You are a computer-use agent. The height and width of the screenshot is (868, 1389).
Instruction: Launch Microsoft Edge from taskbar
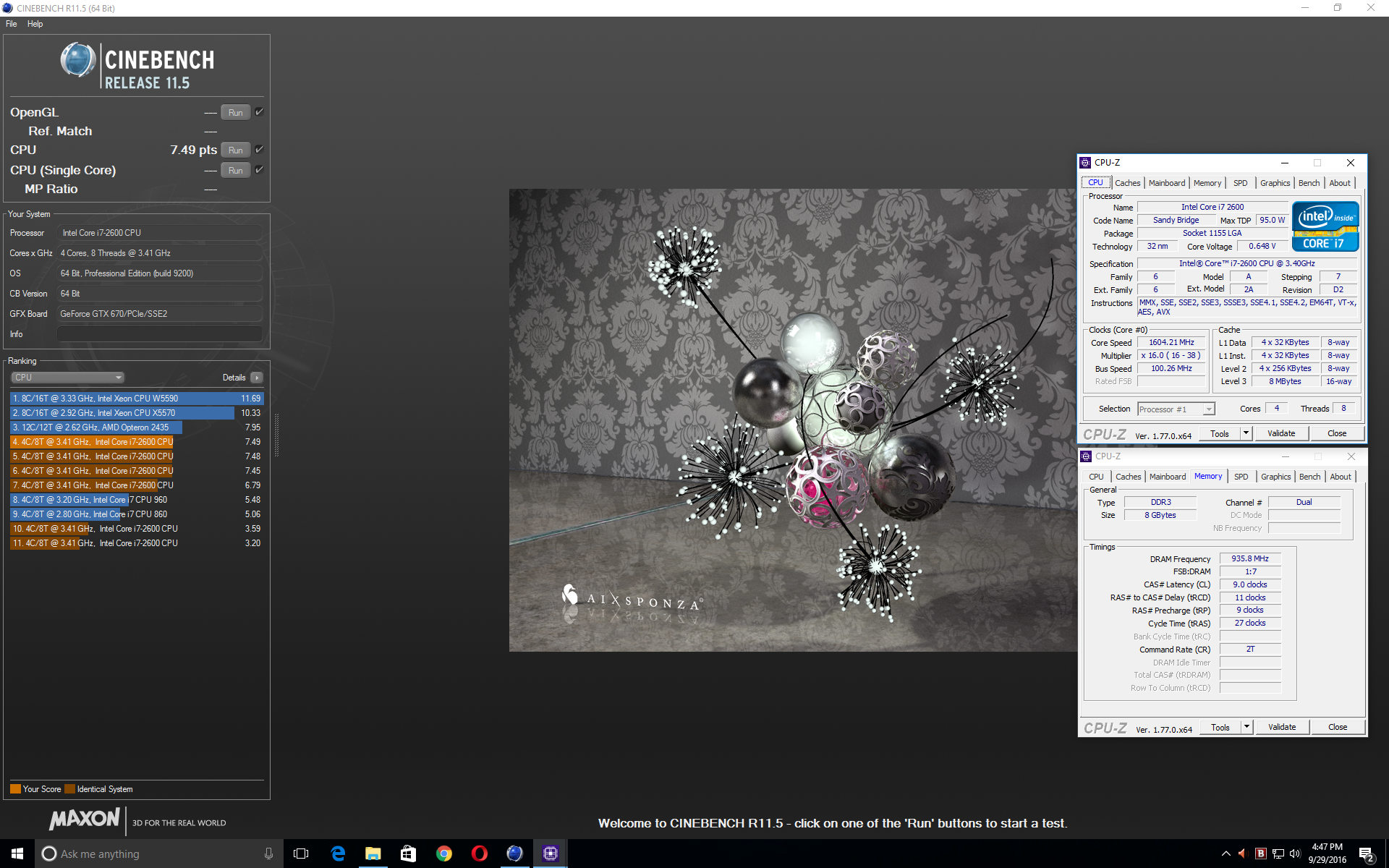click(x=337, y=854)
